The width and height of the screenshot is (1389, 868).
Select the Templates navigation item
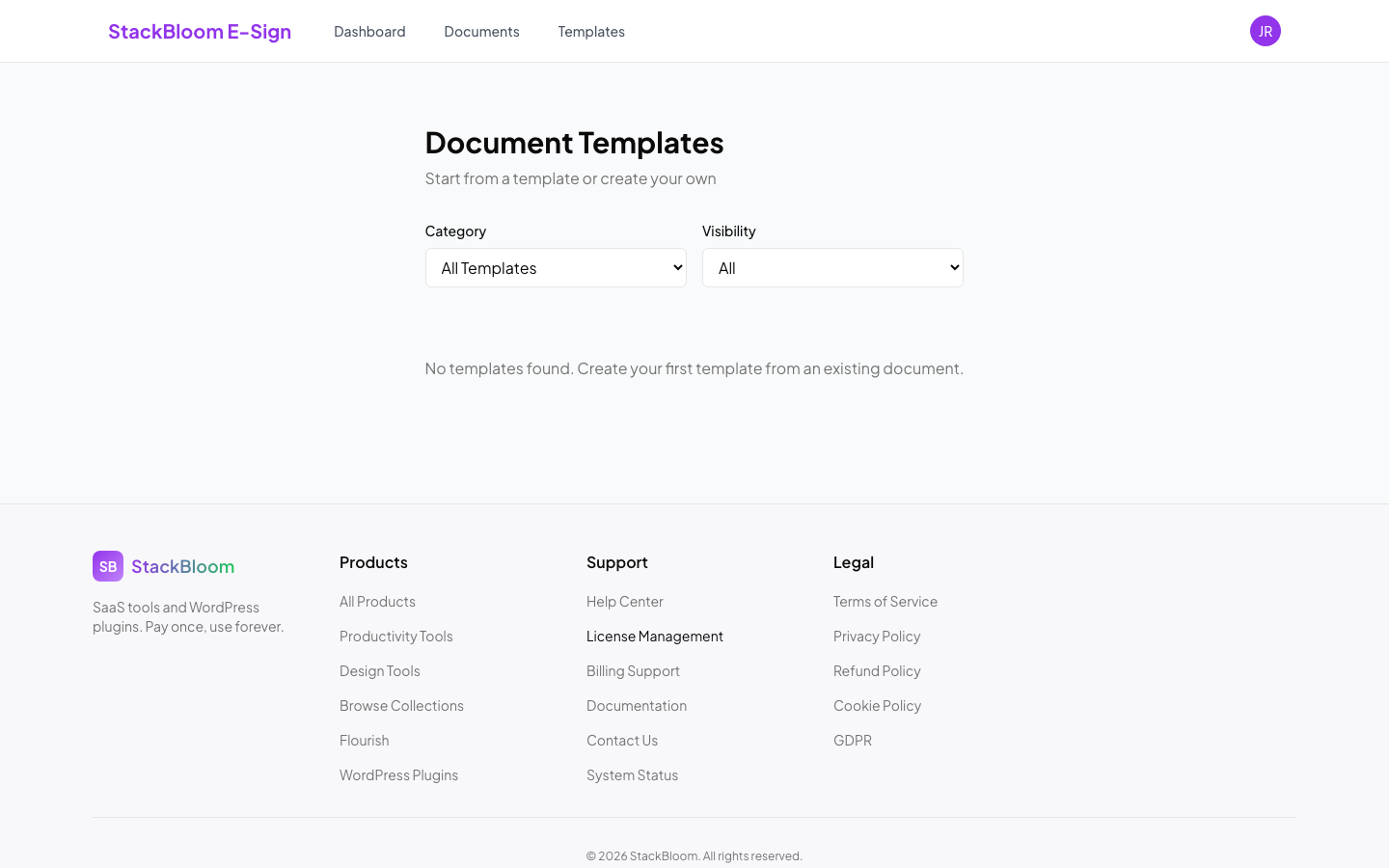click(x=591, y=31)
